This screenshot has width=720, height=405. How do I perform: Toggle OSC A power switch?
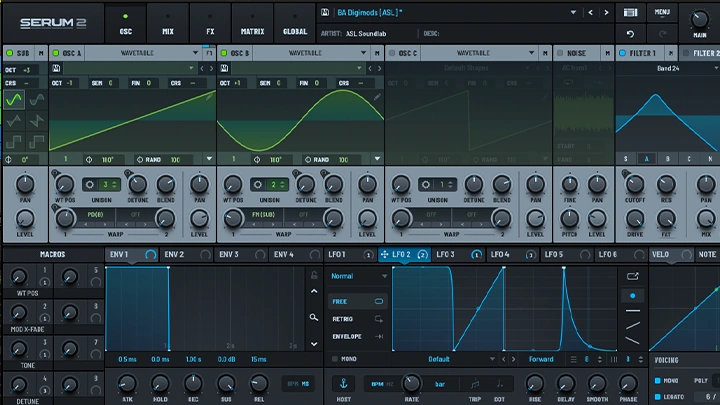pyautogui.click(x=56, y=53)
